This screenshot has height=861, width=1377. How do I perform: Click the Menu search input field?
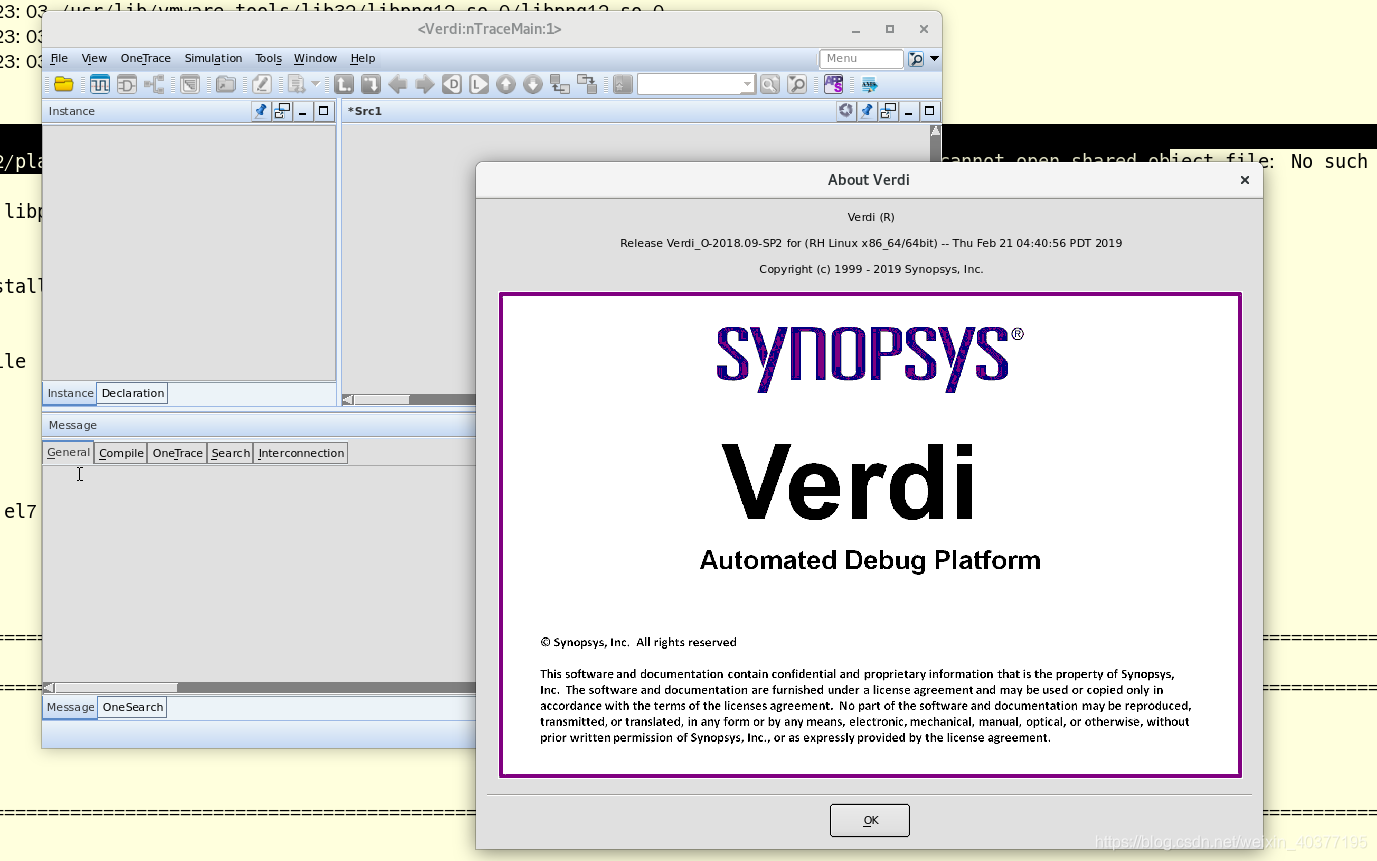pyautogui.click(x=861, y=59)
